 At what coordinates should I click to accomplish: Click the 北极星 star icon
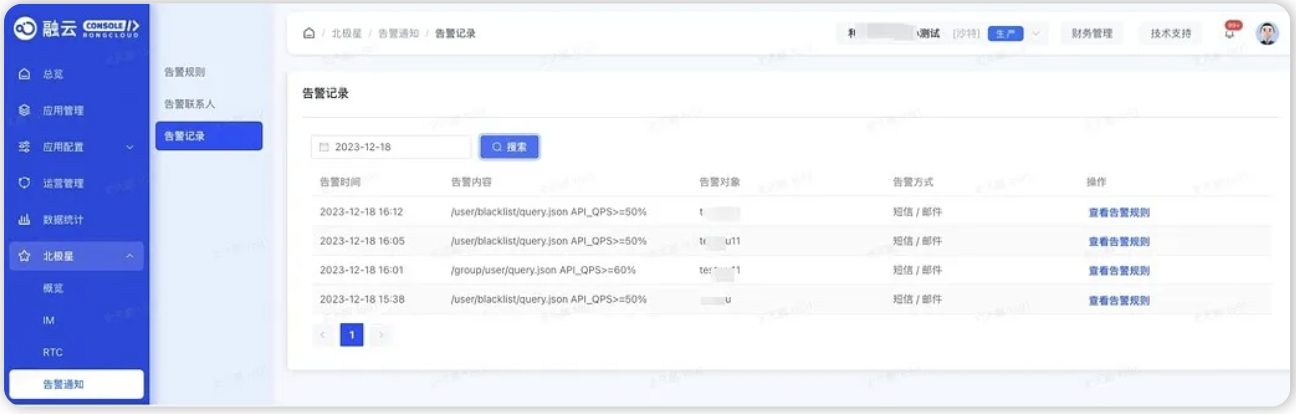tap(25, 256)
